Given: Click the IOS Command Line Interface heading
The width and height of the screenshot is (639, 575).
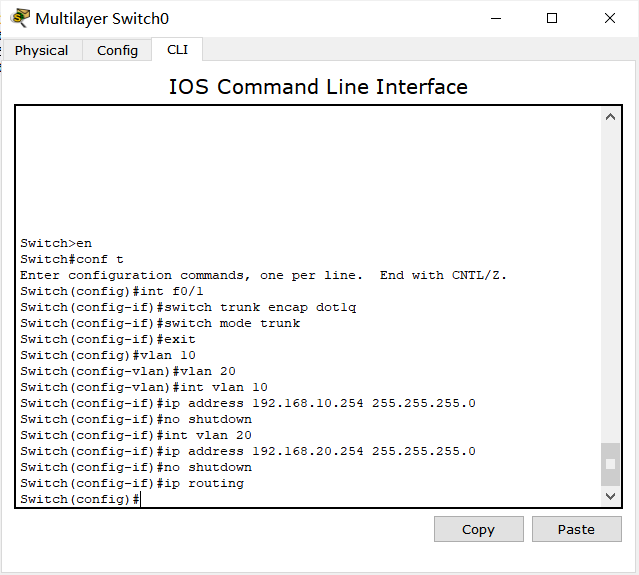Looking at the screenshot, I should coord(318,87).
